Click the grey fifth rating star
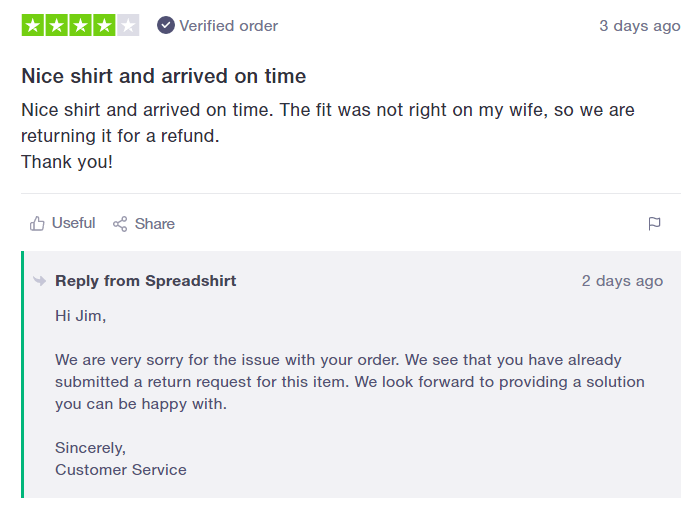Viewport: 693px width, 506px height. point(128,26)
